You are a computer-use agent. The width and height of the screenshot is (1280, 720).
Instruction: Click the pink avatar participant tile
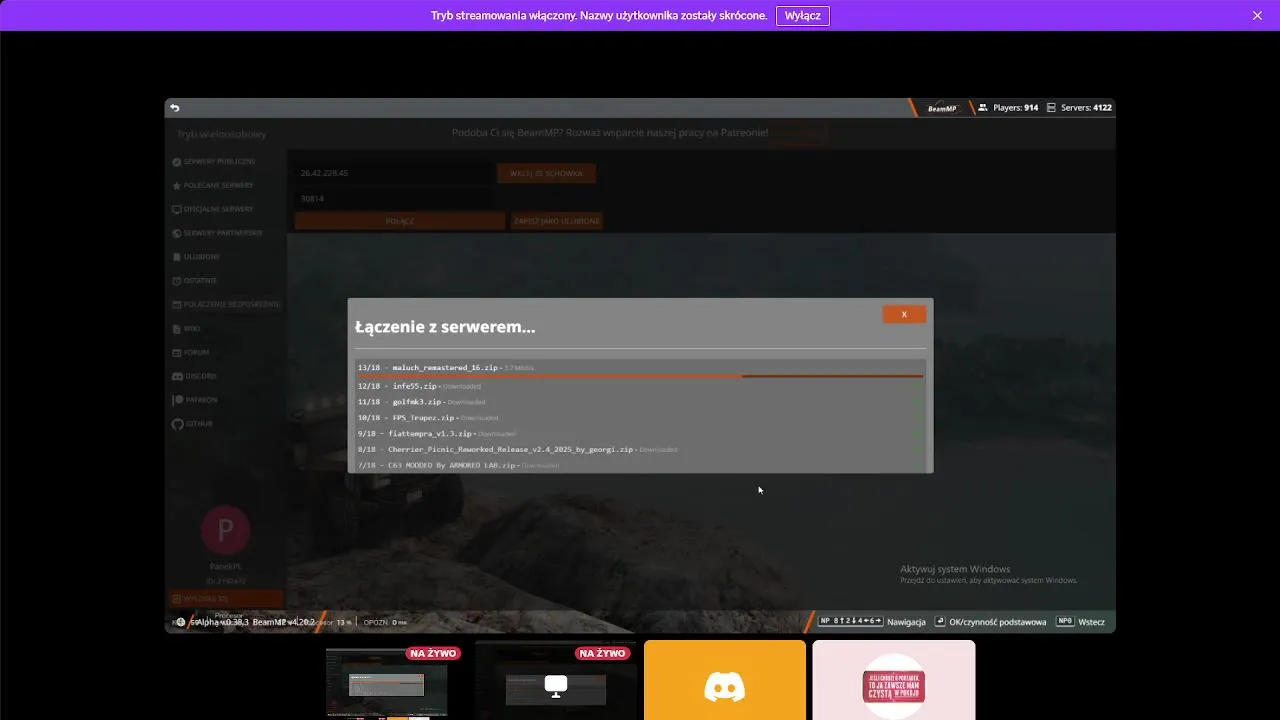pyautogui.click(x=894, y=680)
